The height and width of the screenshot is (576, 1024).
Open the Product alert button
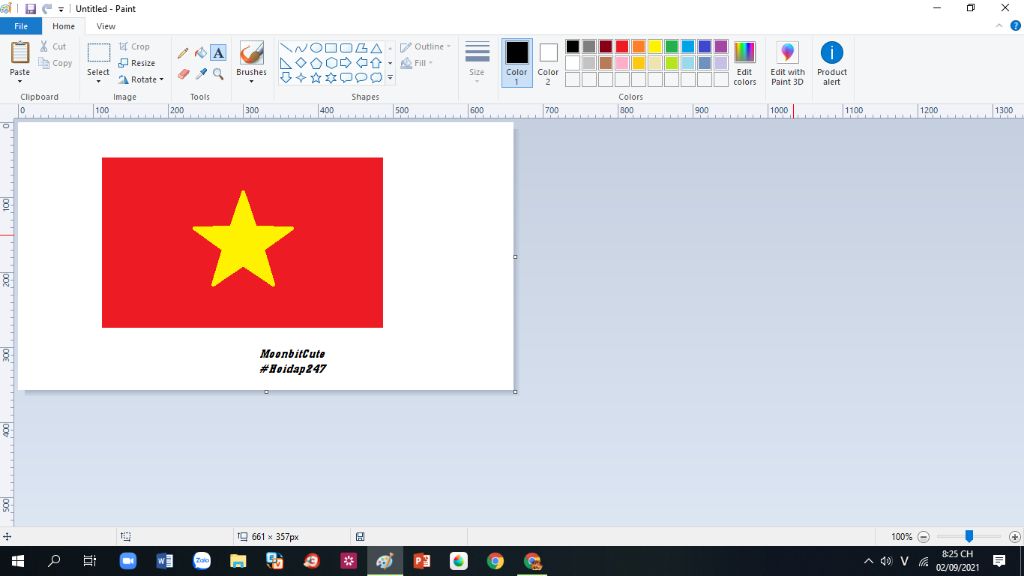point(832,63)
